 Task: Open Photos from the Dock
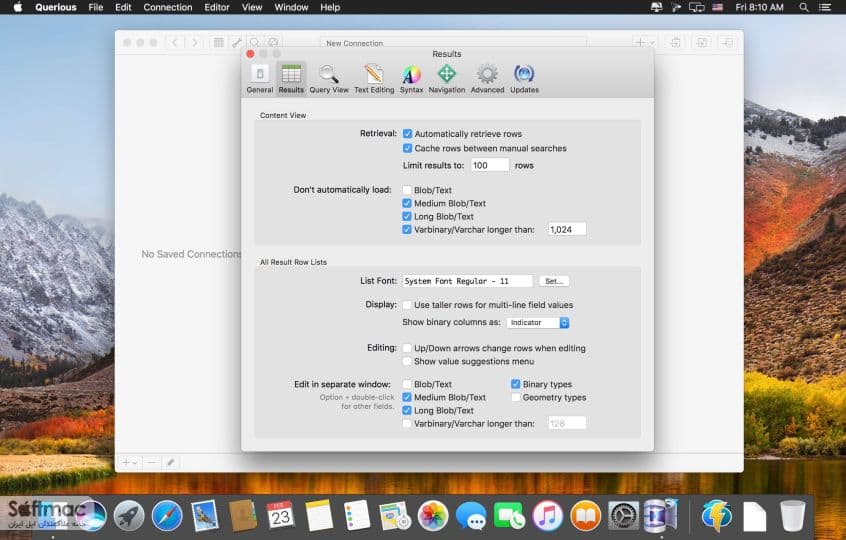click(433, 515)
